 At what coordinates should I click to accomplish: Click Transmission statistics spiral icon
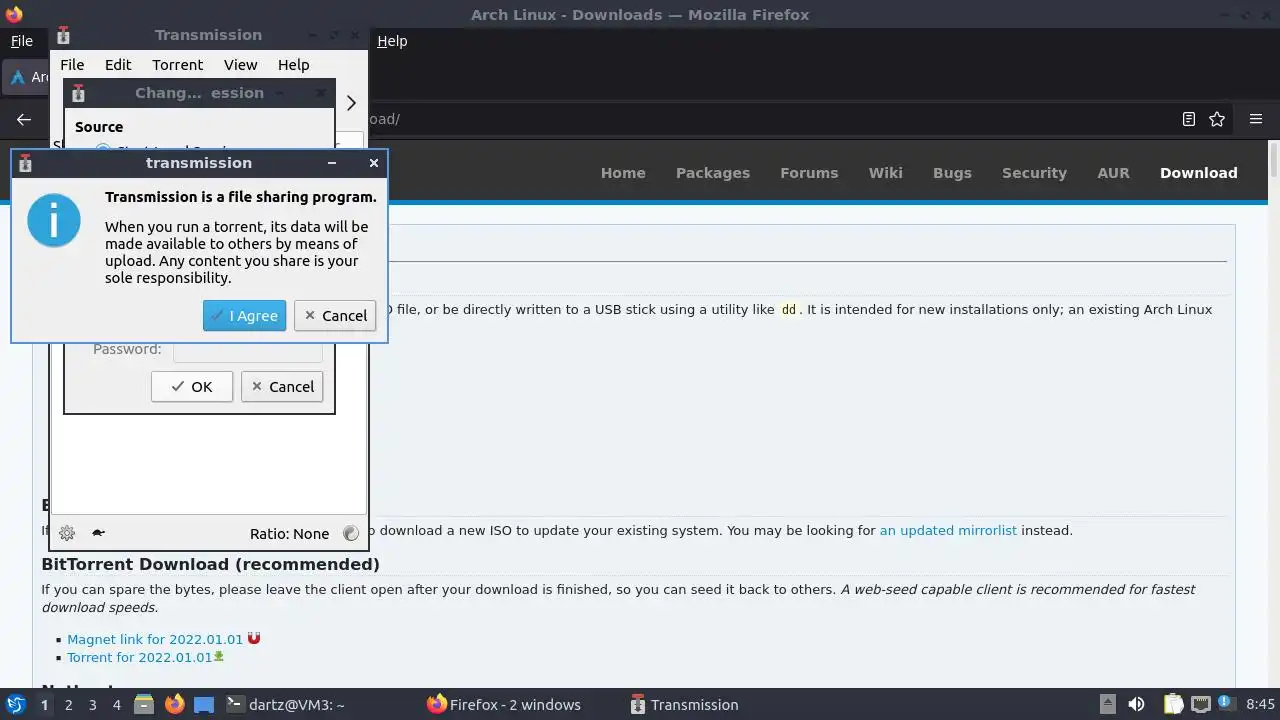(x=351, y=533)
